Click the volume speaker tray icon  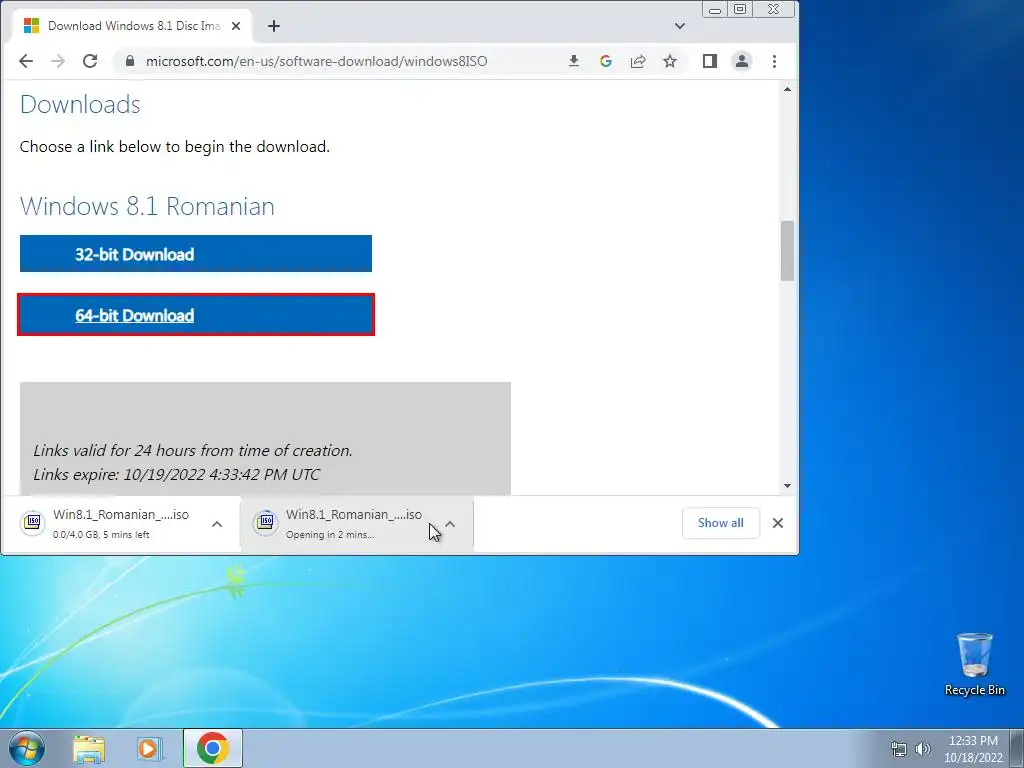pyautogui.click(x=922, y=749)
